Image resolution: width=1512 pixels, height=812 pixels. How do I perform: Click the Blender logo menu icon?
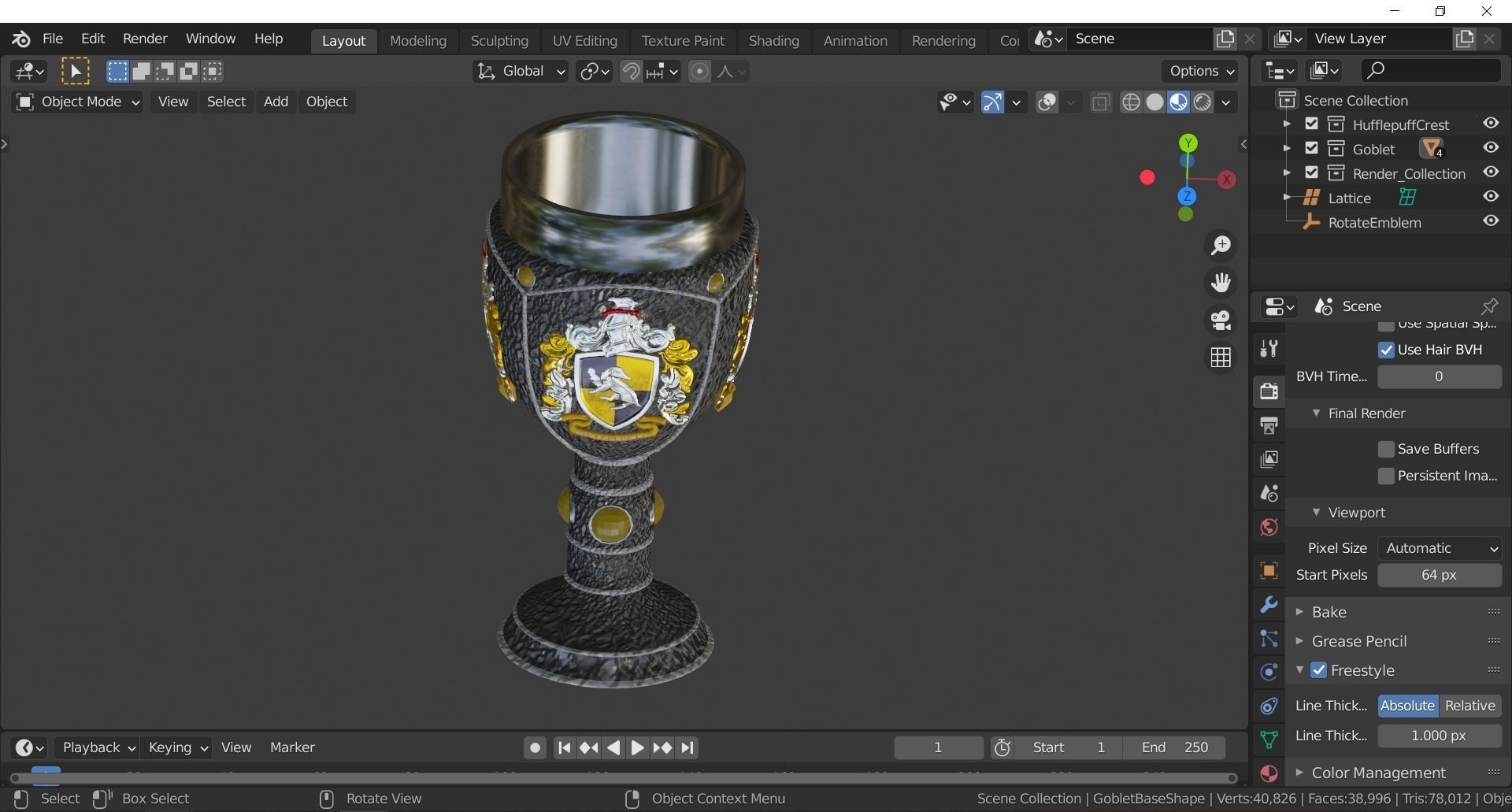(x=21, y=39)
